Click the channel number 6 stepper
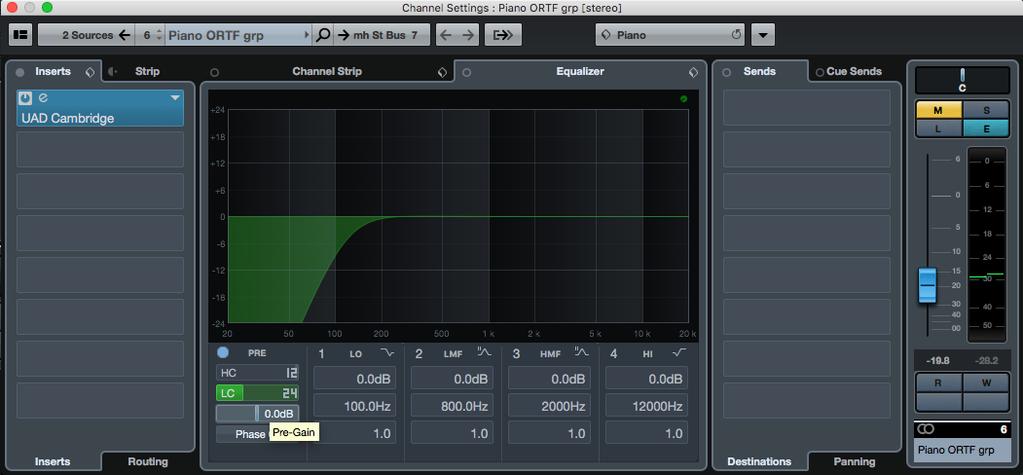The image size is (1023, 475). (x=159, y=35)
